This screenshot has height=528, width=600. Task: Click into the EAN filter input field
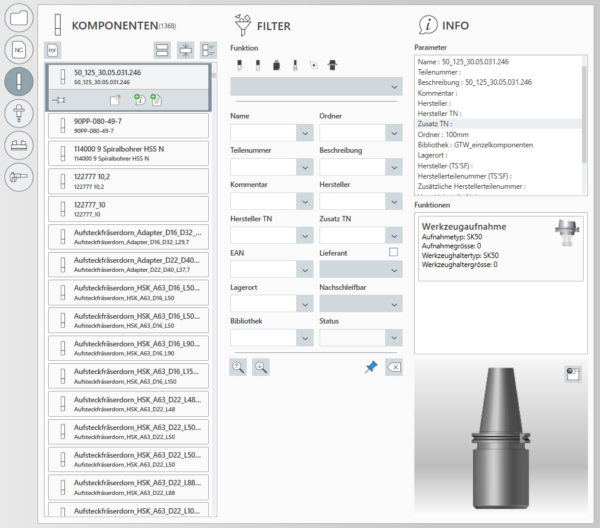pos(263,270)
